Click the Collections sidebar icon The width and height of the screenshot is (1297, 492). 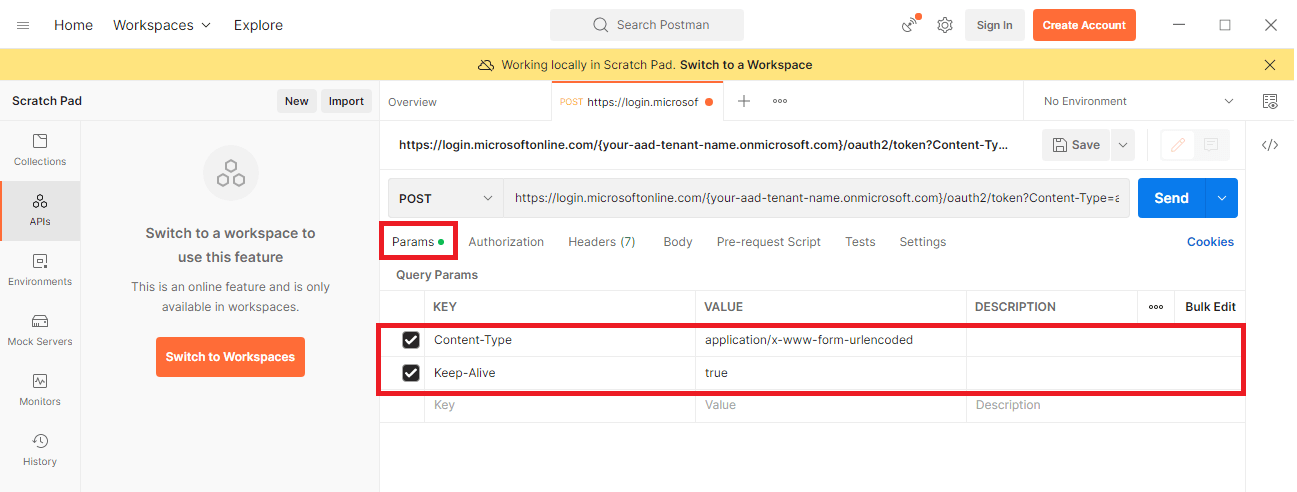[40, 151]
